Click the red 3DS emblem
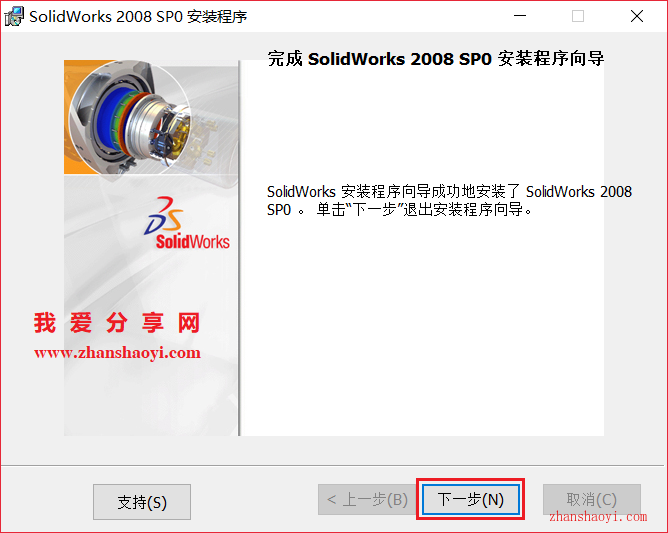This screenshot has width=668, height=533. [163, 215]
